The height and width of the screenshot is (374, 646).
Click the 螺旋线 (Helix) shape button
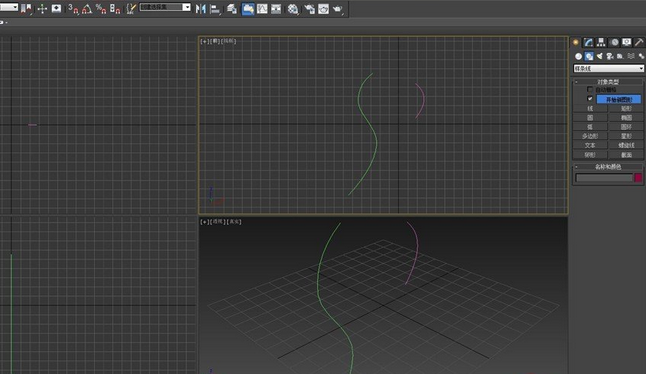point(626,145)
